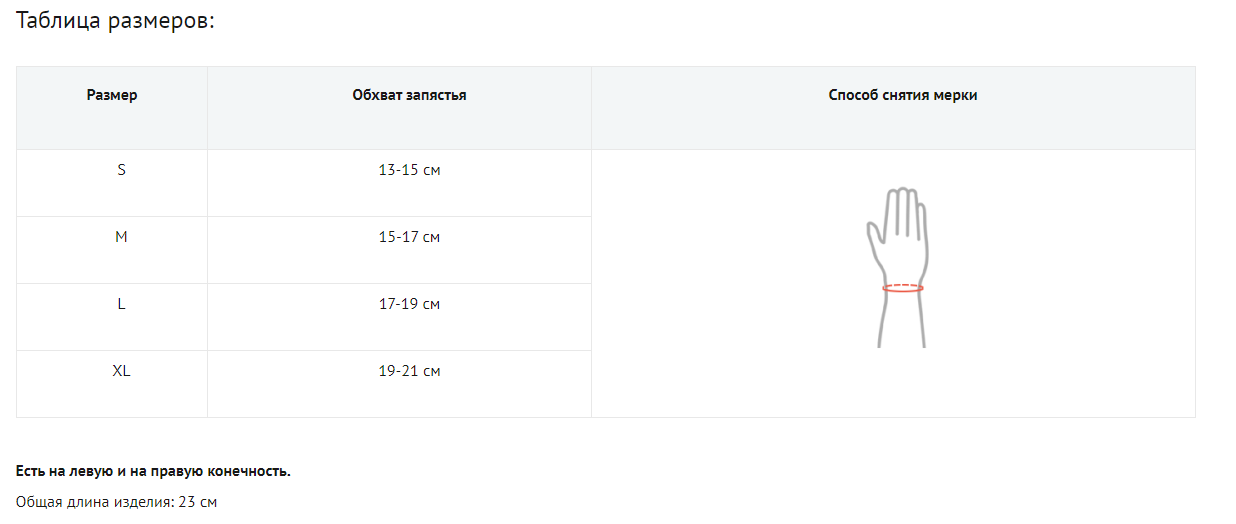Pick the L size cell
This screenshot has width=1236, height=524.
tap(122, 304)
